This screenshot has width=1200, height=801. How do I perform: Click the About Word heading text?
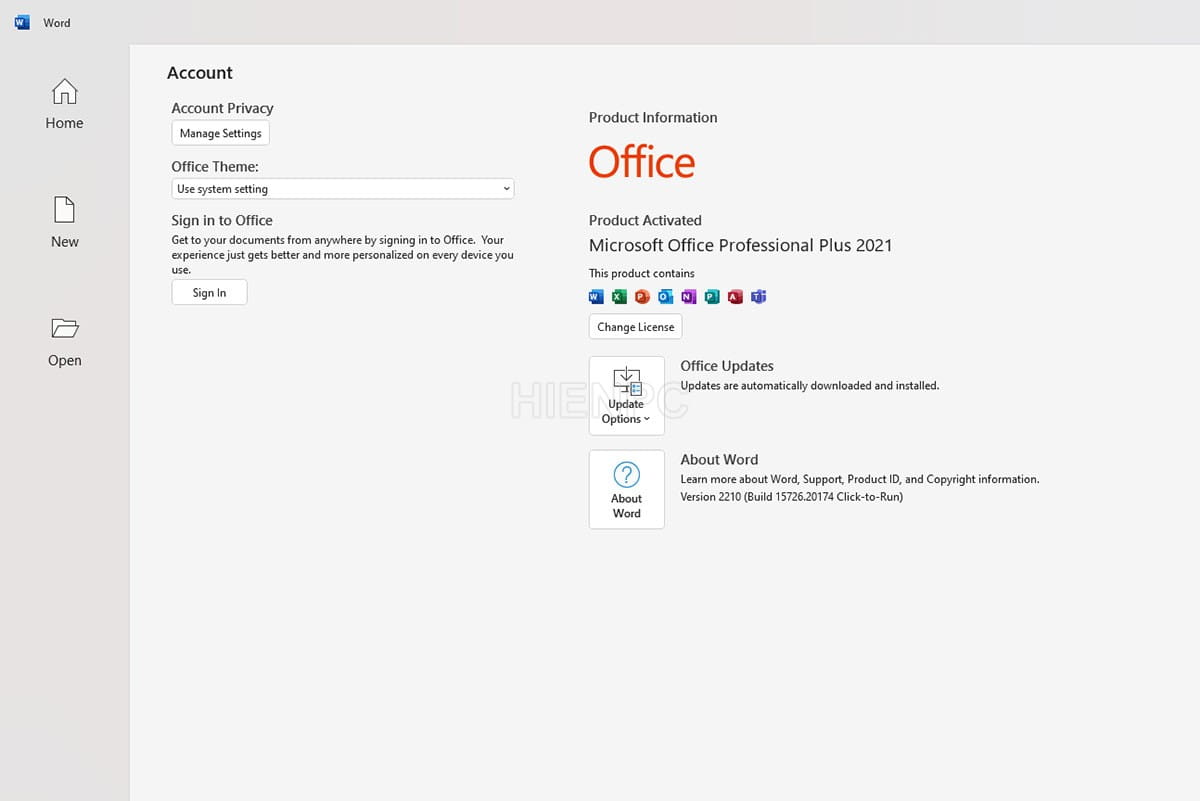719,460
